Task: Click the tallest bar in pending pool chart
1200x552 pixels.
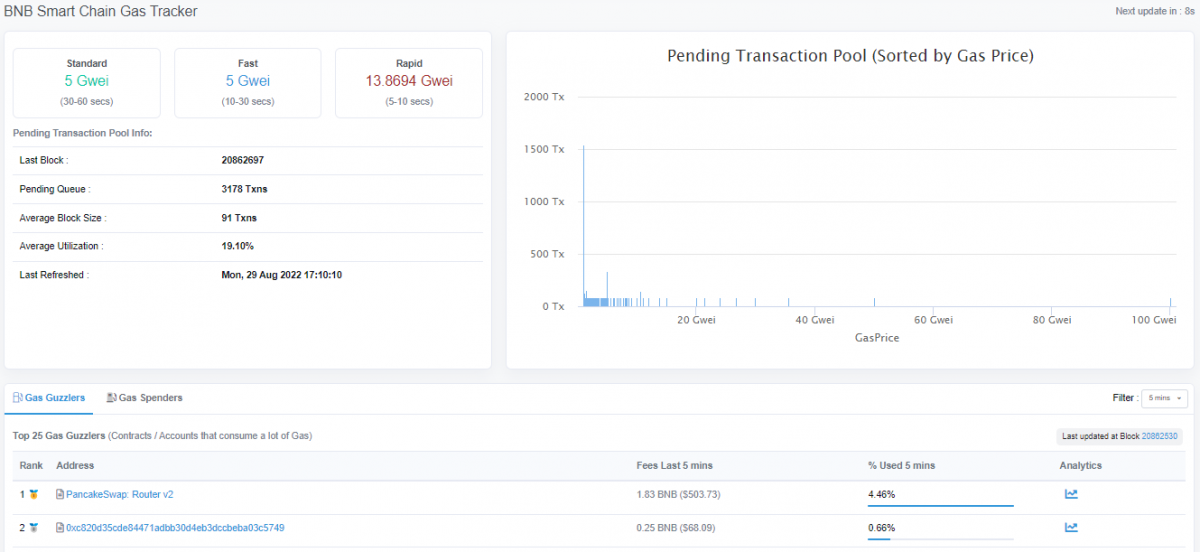Action: tap(583, 230)
